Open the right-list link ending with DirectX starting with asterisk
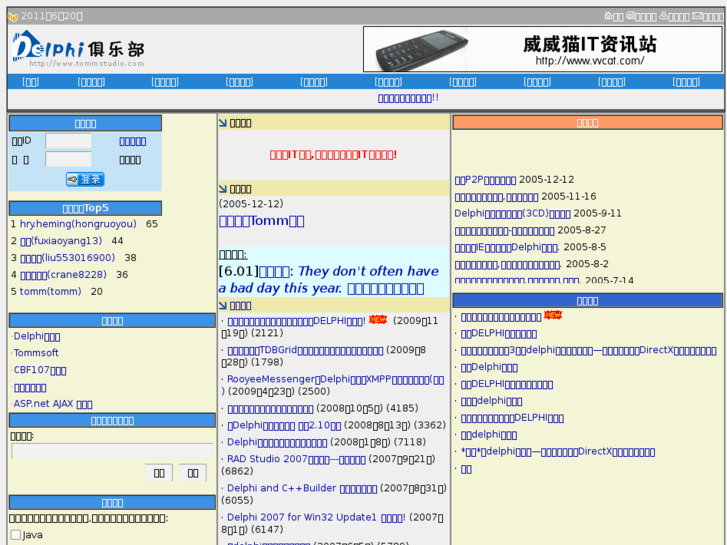 point(558,452)
